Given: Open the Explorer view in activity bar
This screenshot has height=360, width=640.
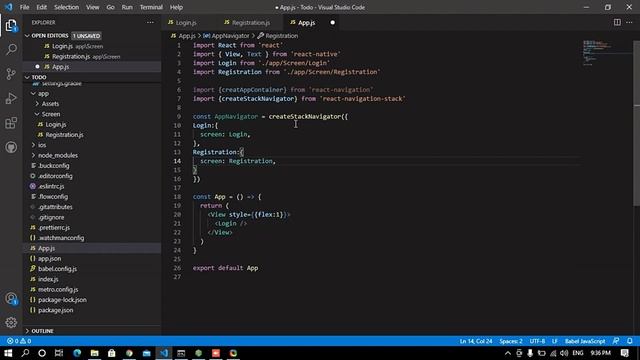Looking at the screenshot, I should 11,26.
